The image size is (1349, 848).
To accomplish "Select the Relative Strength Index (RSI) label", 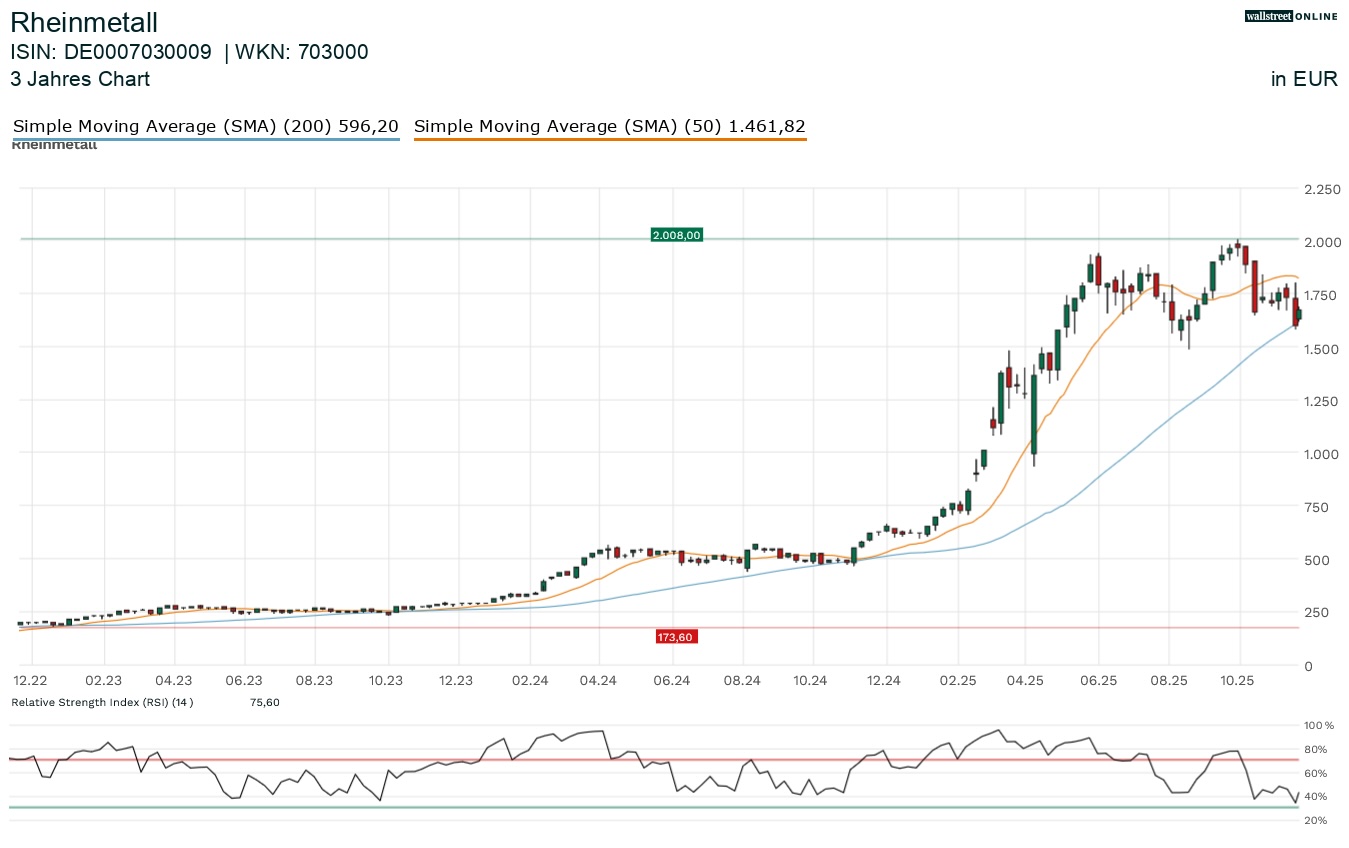I will [102, 702].
